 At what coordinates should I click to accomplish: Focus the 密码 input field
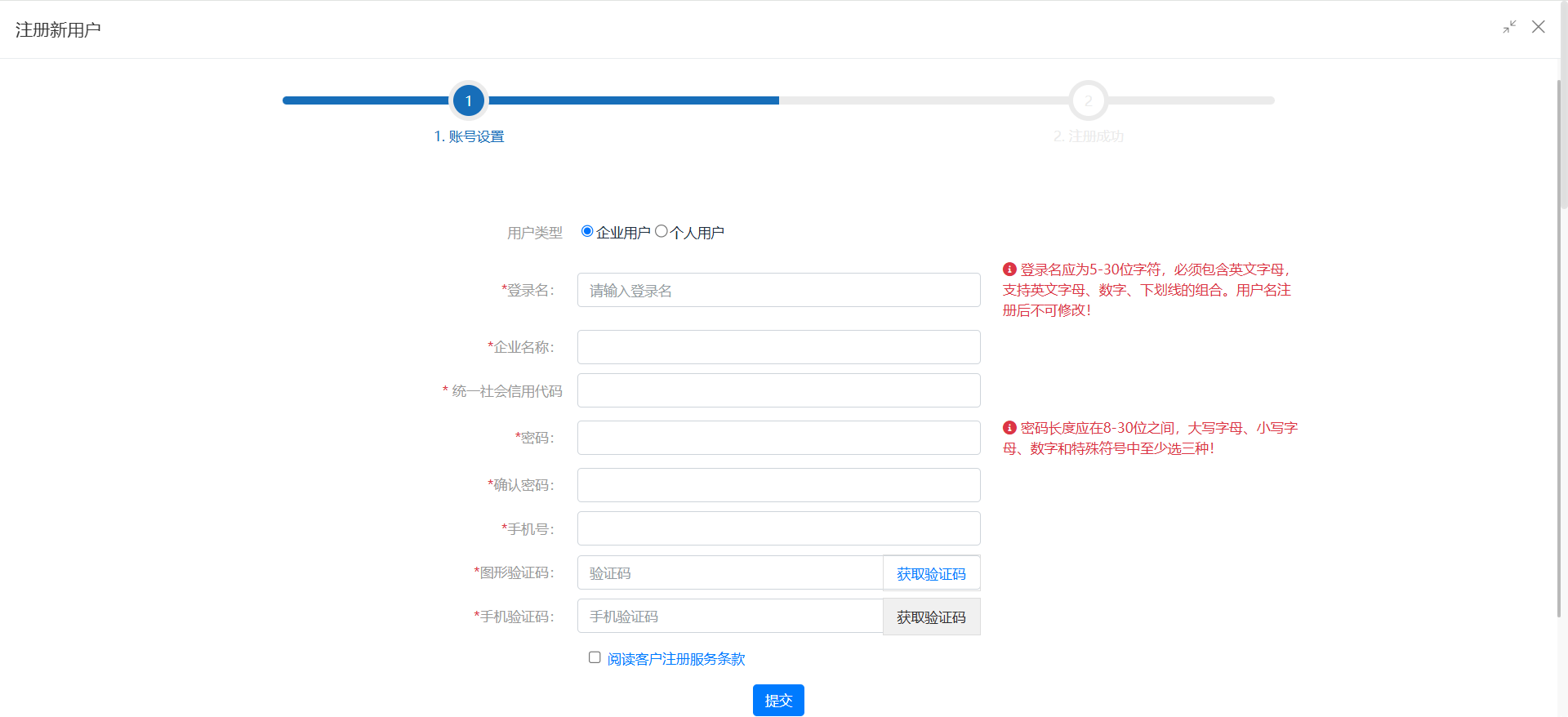pos(779,438)
